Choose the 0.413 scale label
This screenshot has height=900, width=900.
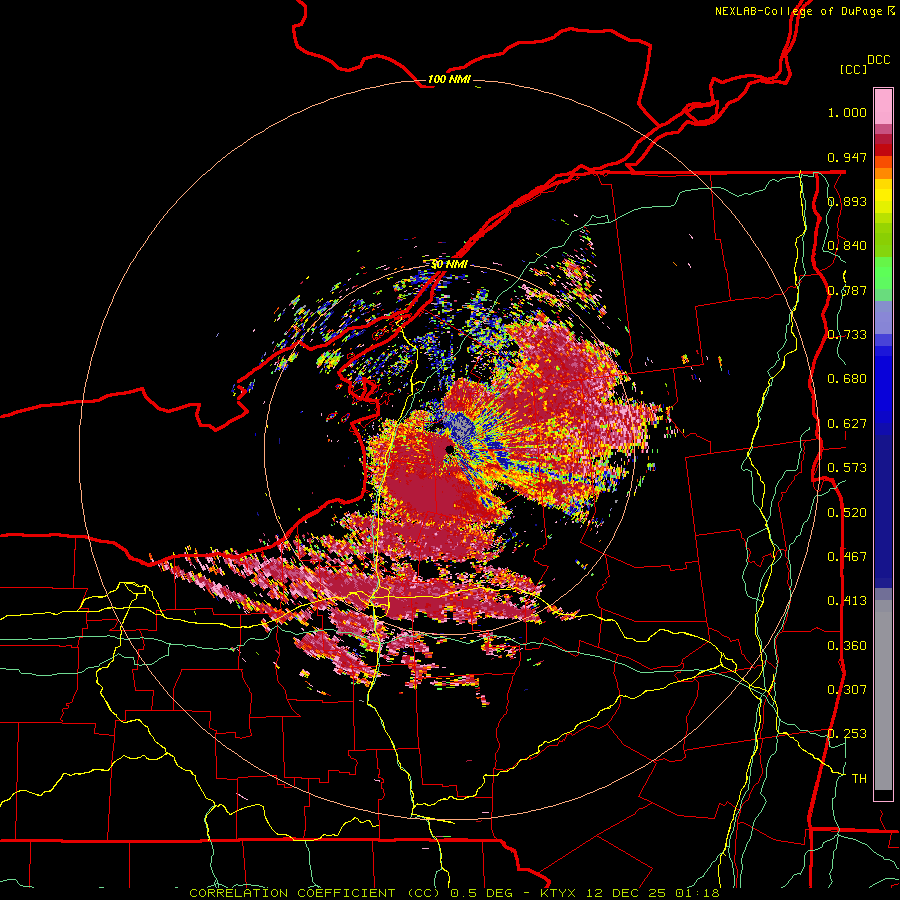[x=847, y=601]
